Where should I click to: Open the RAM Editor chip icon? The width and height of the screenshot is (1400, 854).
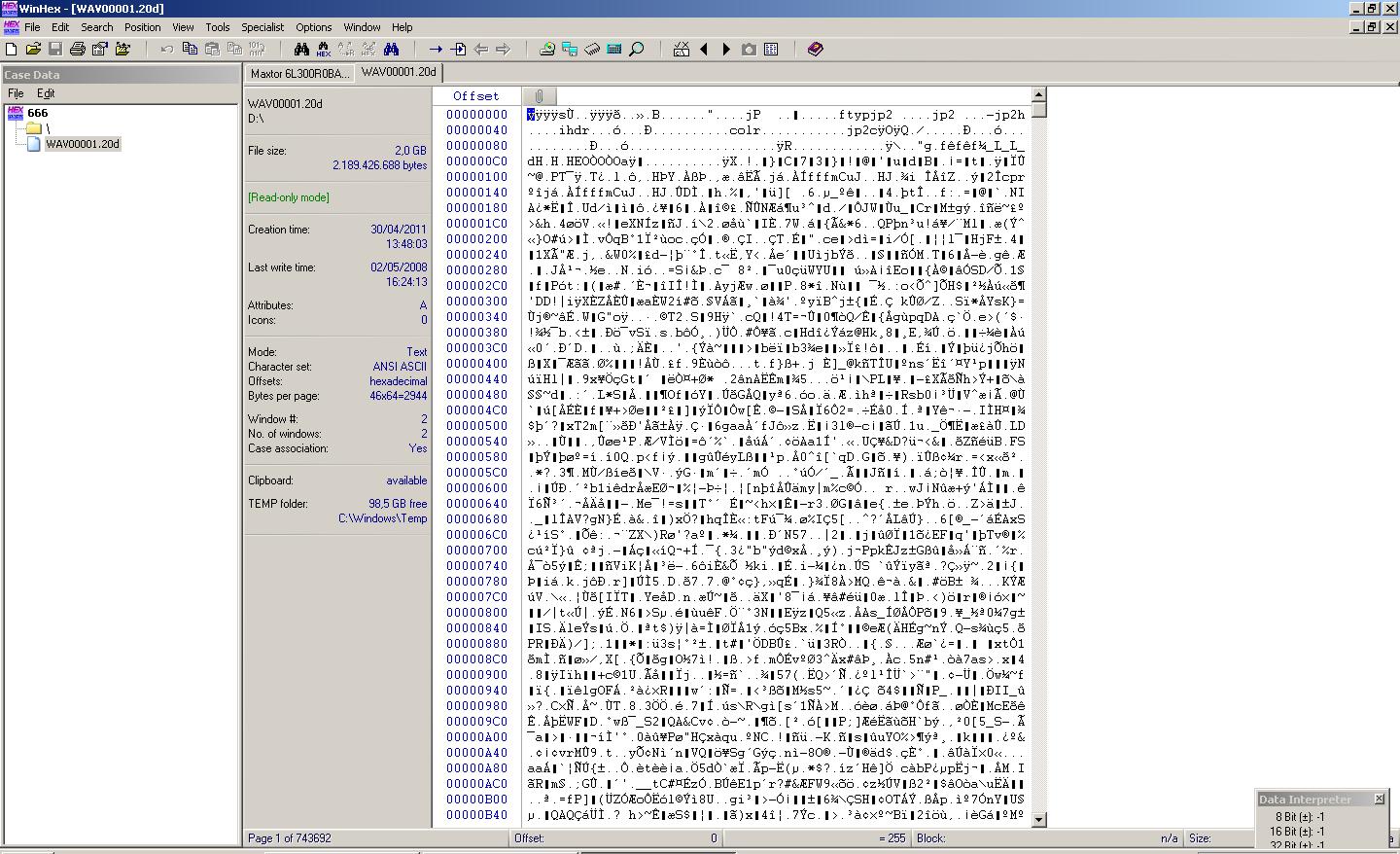tap(592, 49)
